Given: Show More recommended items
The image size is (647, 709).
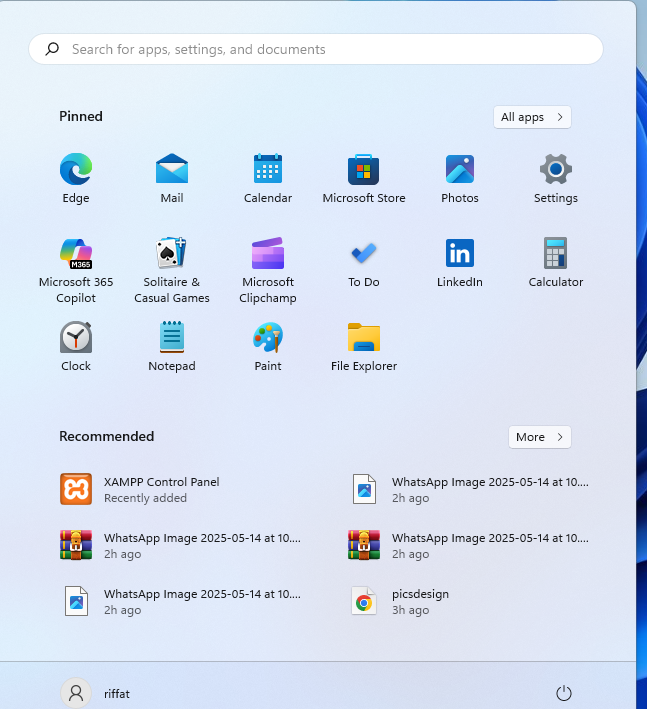Looking at the screenshot, I should point(540,437).
